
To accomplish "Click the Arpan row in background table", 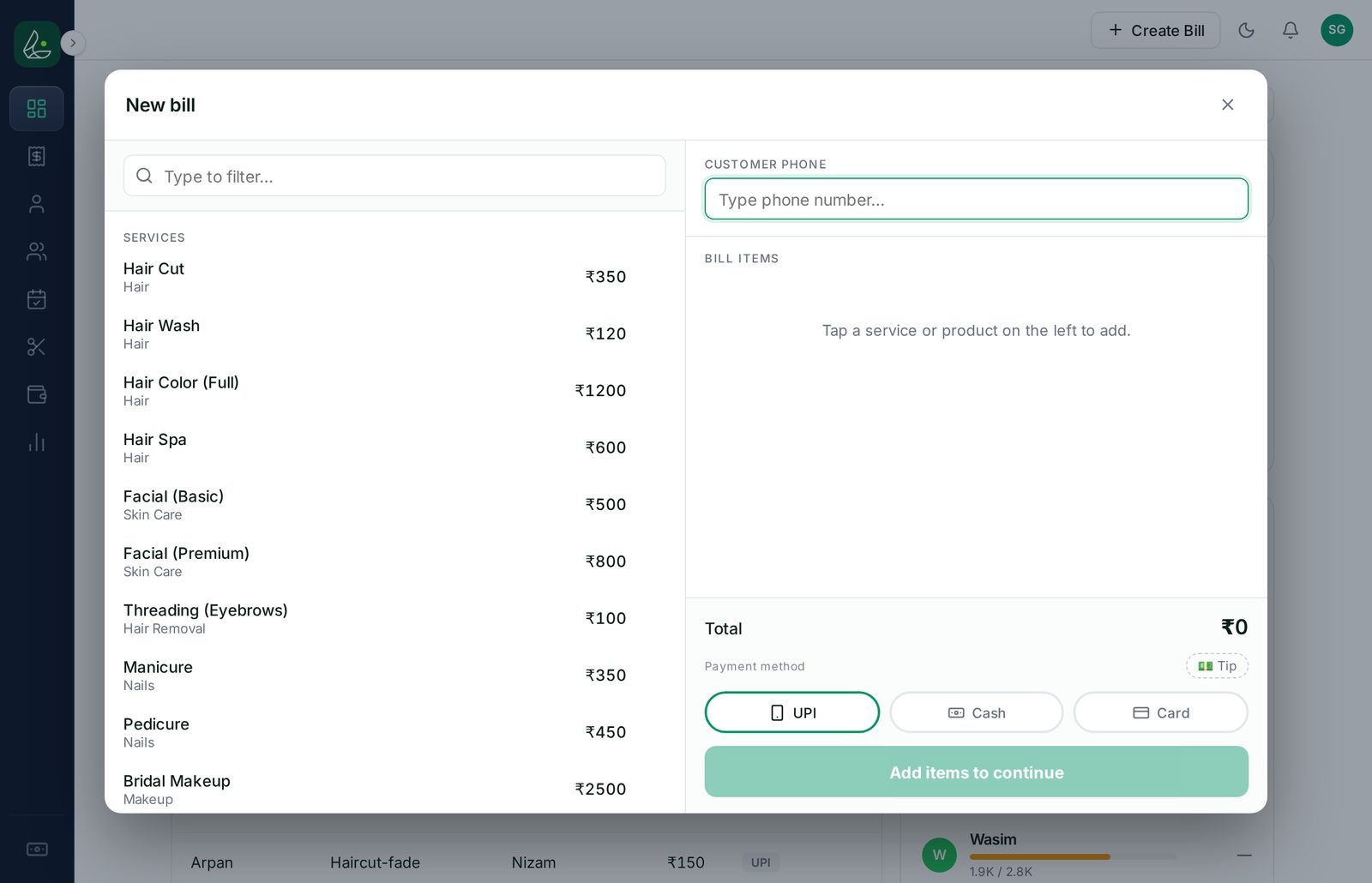I will pos(527,862).
